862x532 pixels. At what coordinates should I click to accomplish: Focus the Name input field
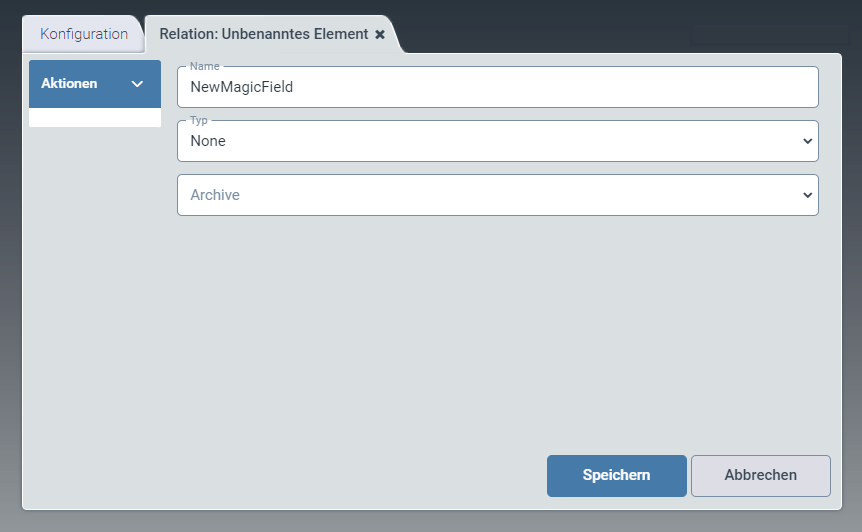497,87
